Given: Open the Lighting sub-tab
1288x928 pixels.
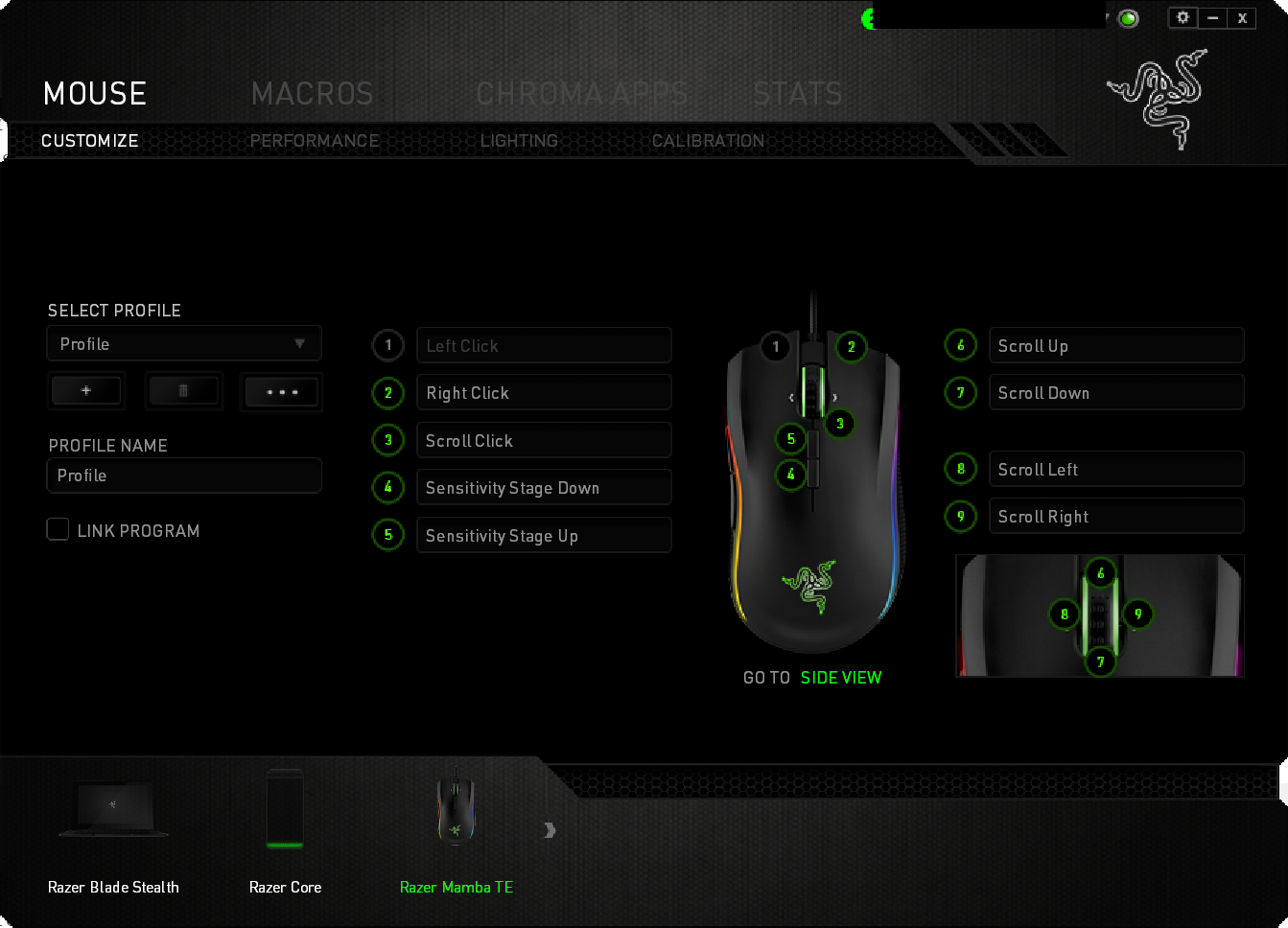Looking at the screenshot, I should click(x=519, y=140).
